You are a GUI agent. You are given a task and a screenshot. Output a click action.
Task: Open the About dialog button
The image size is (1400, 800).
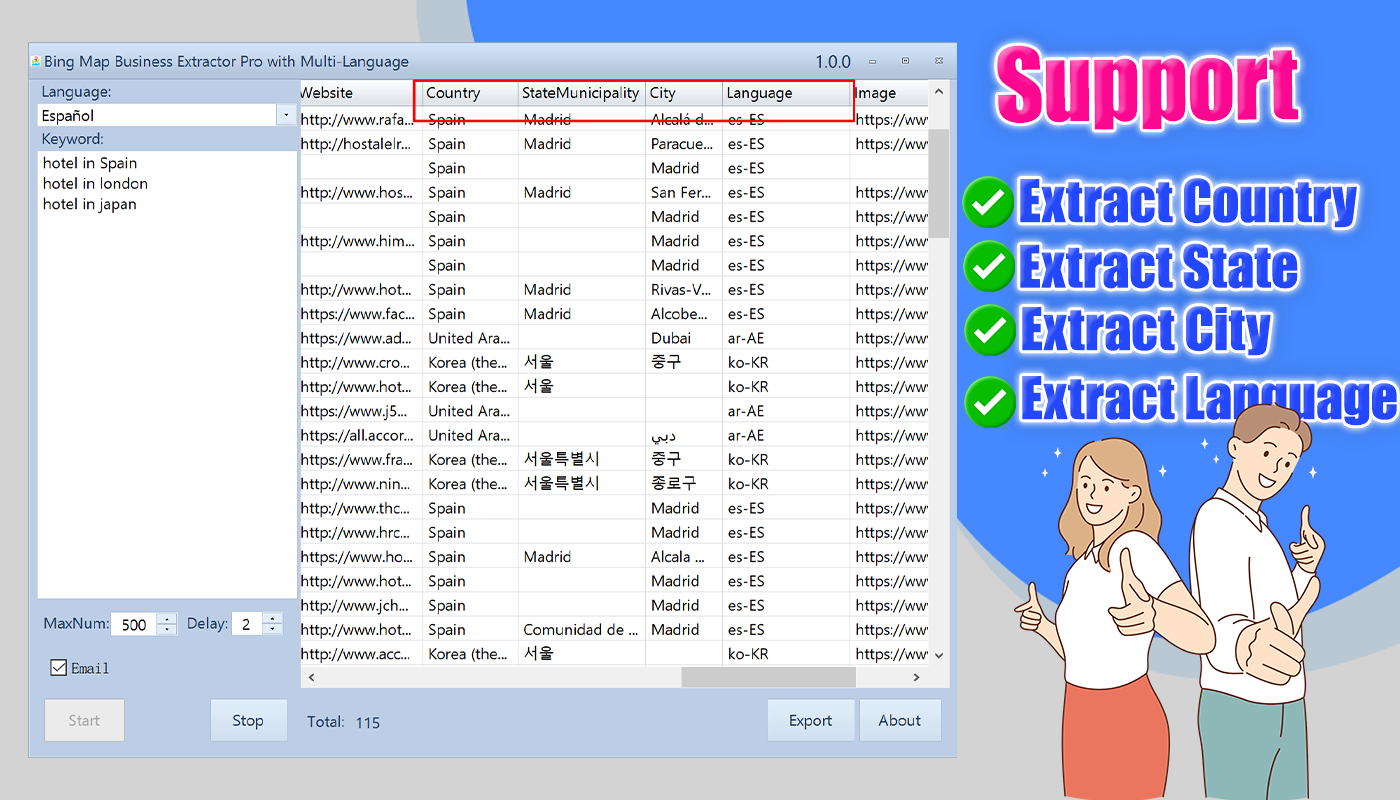pos(900,720)
